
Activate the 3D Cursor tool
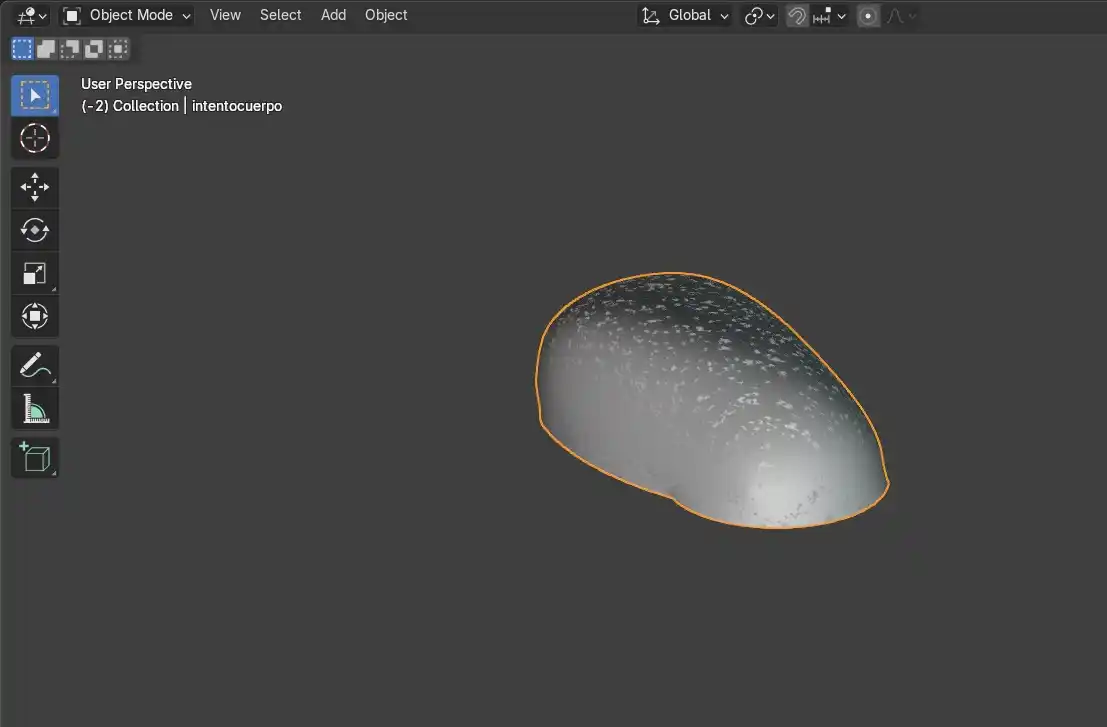tap(35, 138)
